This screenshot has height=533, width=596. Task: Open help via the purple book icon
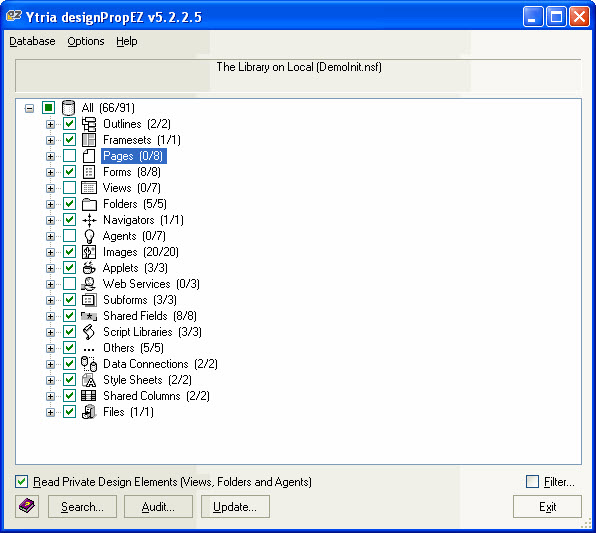click(27, 506)
